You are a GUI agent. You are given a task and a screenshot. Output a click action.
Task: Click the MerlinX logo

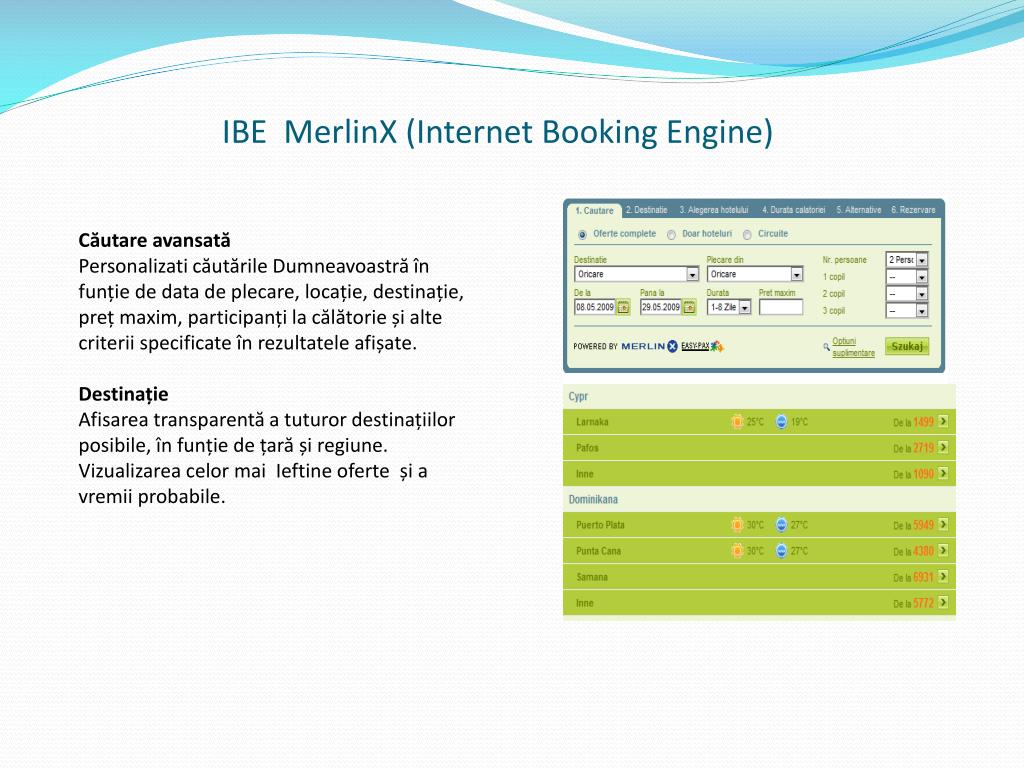coord(650,346)
